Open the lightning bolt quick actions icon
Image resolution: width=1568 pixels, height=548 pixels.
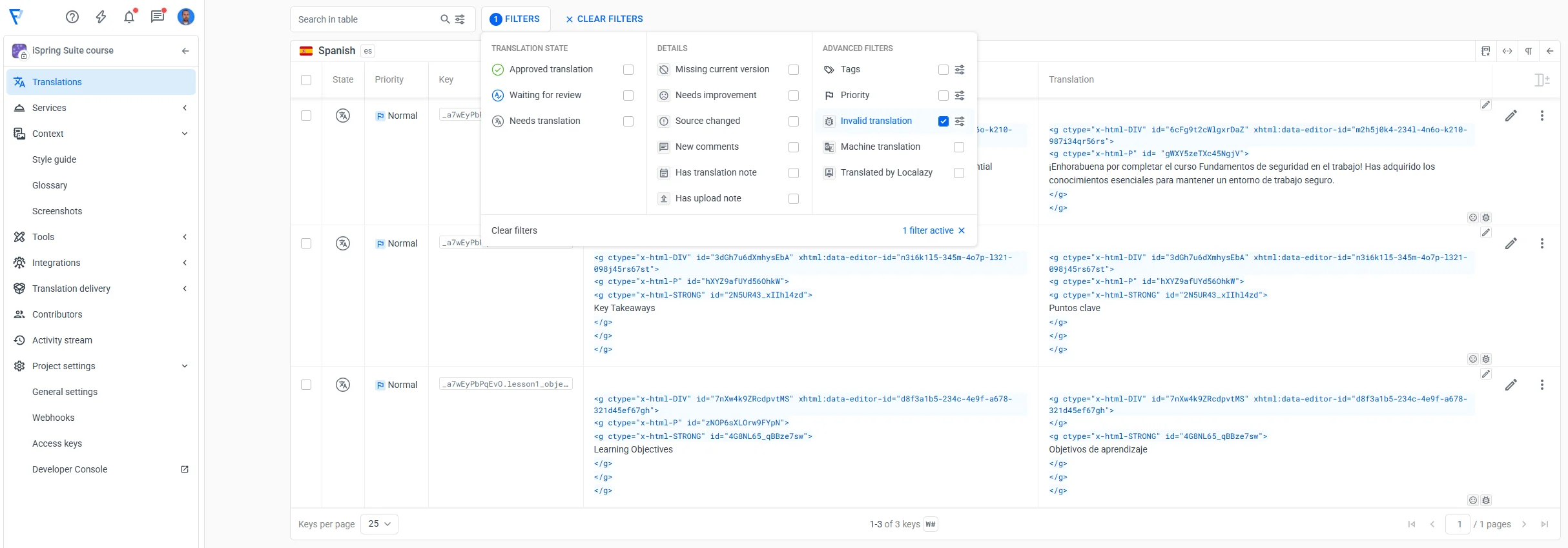(x=101, y=17)
